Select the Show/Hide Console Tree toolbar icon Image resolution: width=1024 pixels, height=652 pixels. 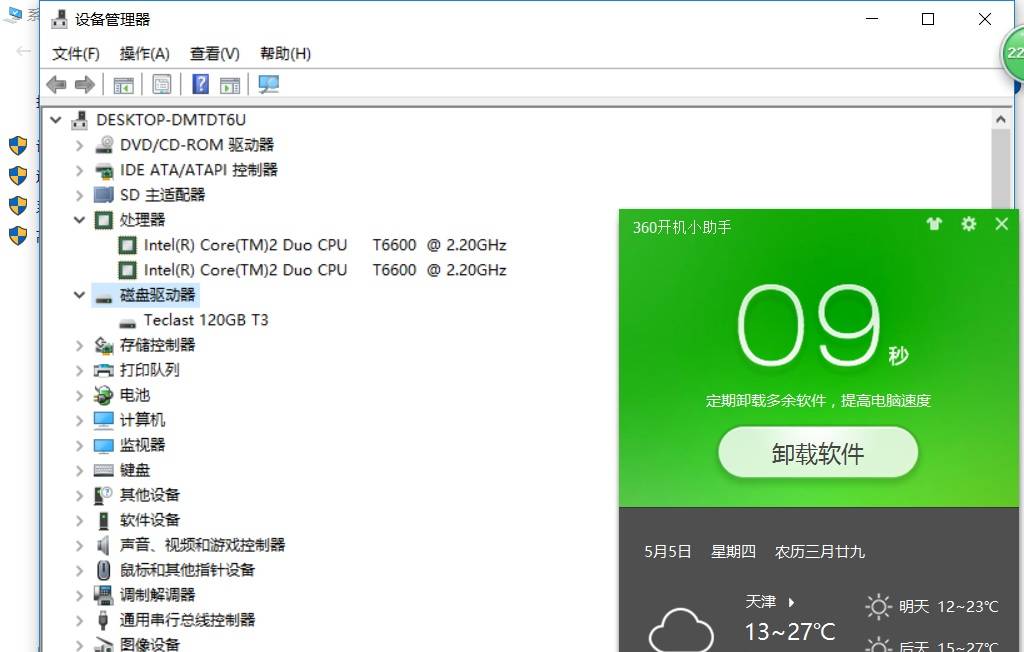[x=124, y=84]
